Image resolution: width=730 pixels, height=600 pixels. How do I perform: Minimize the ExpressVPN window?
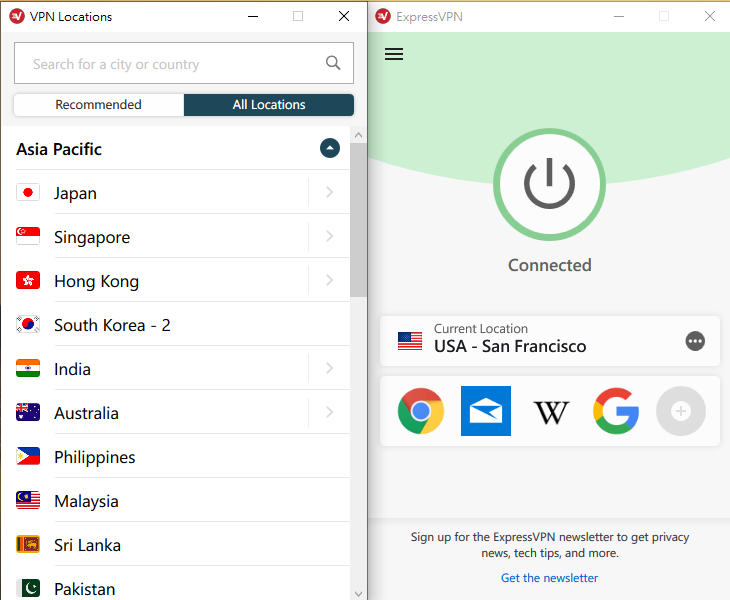619,16
